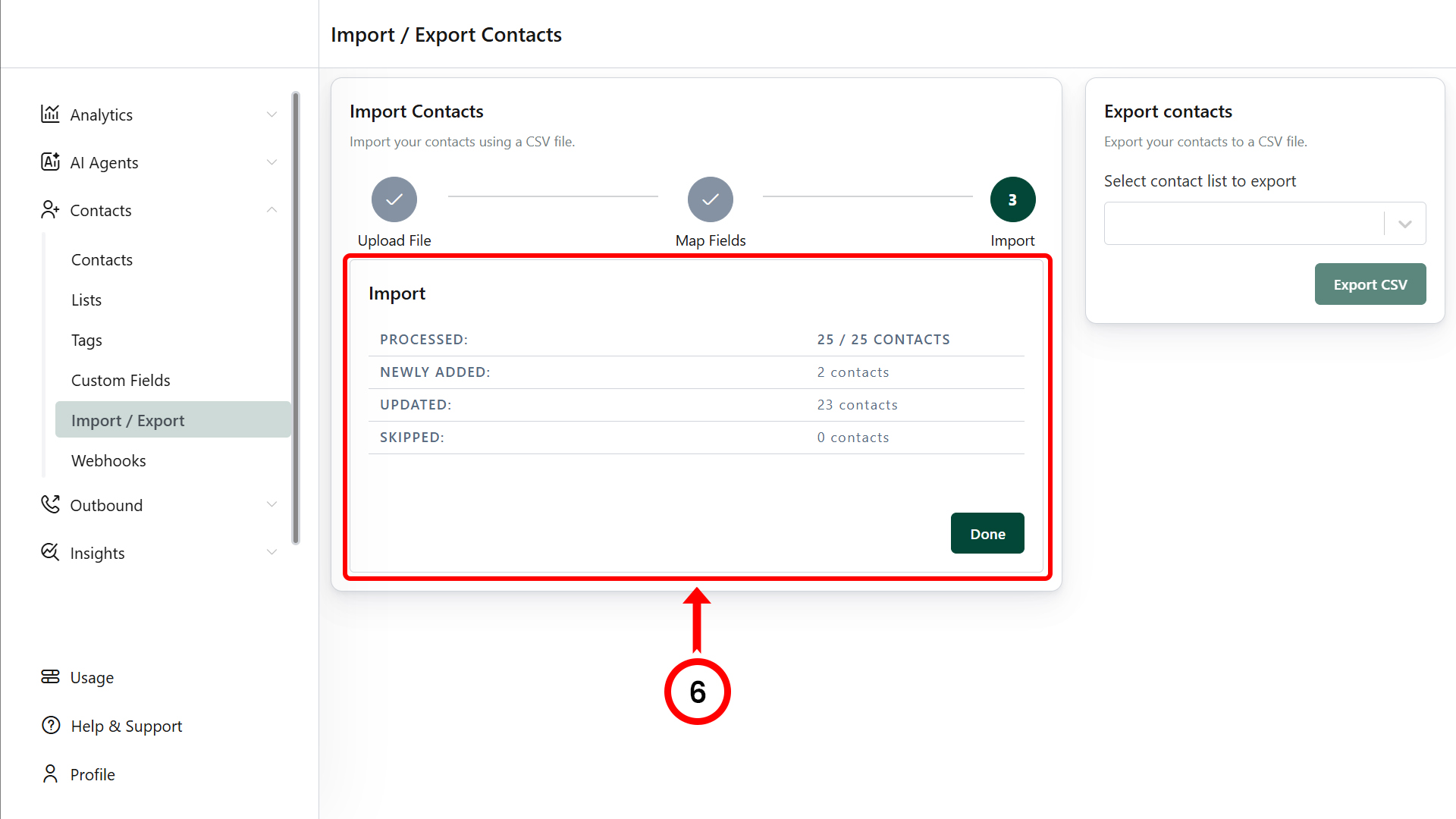Viewport: 1456px width, 819px height.
Task: Expand the Analytics menu chevron
Action: click(x=271, y=115)
